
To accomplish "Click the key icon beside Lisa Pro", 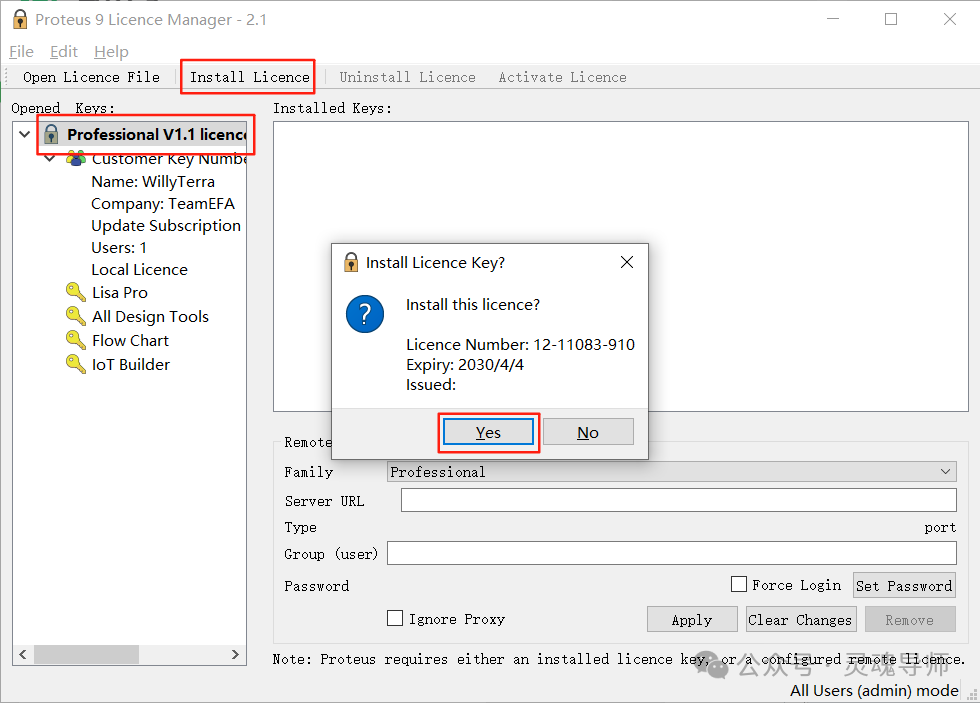I will coord(76,292).
